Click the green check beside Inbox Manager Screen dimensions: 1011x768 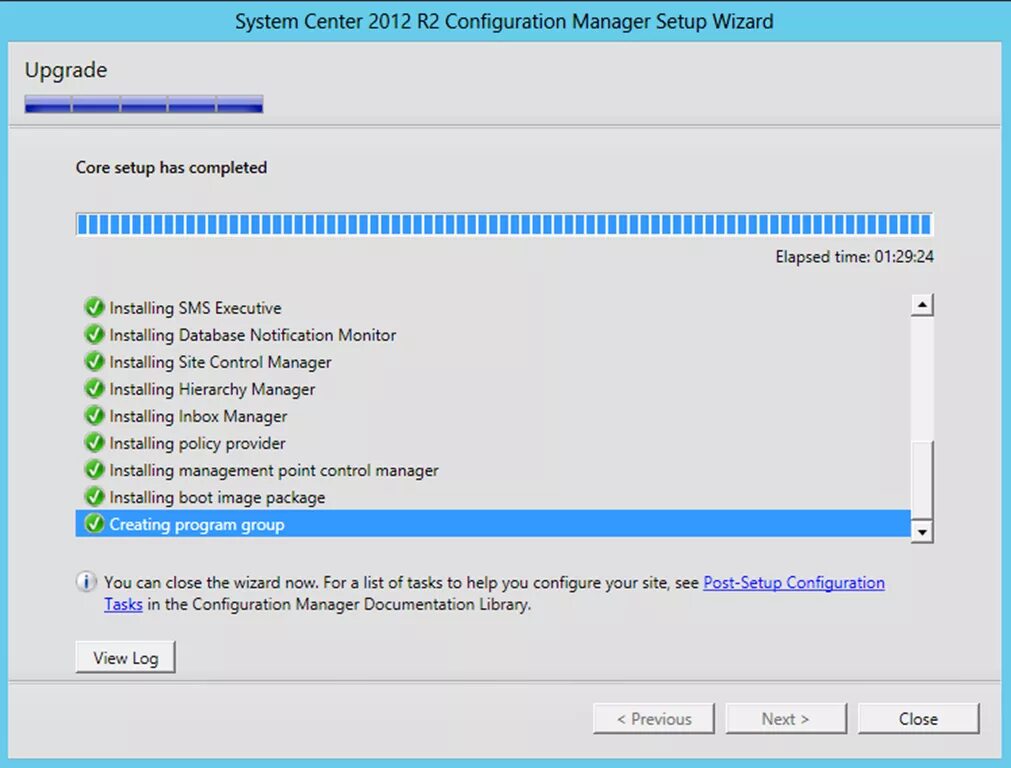click(94, 416)
